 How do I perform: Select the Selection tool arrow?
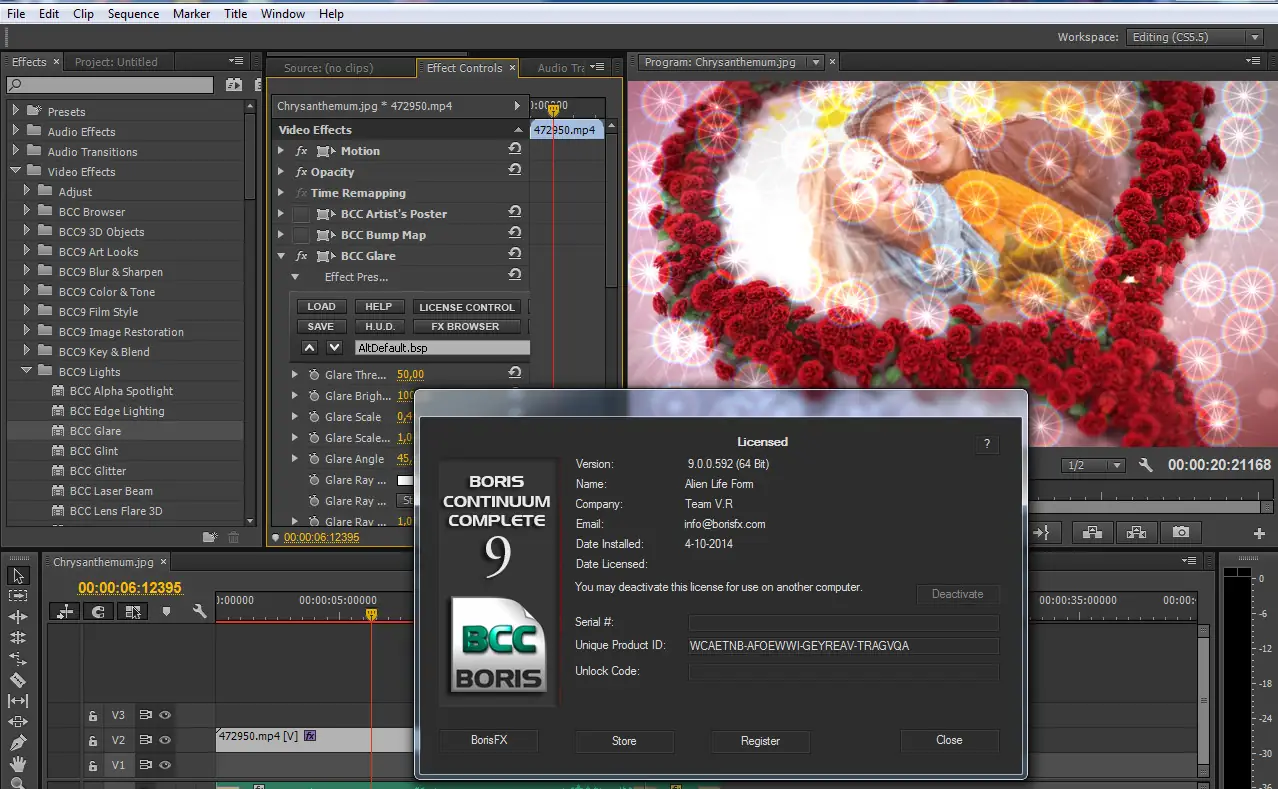click(x=18, y=575)
